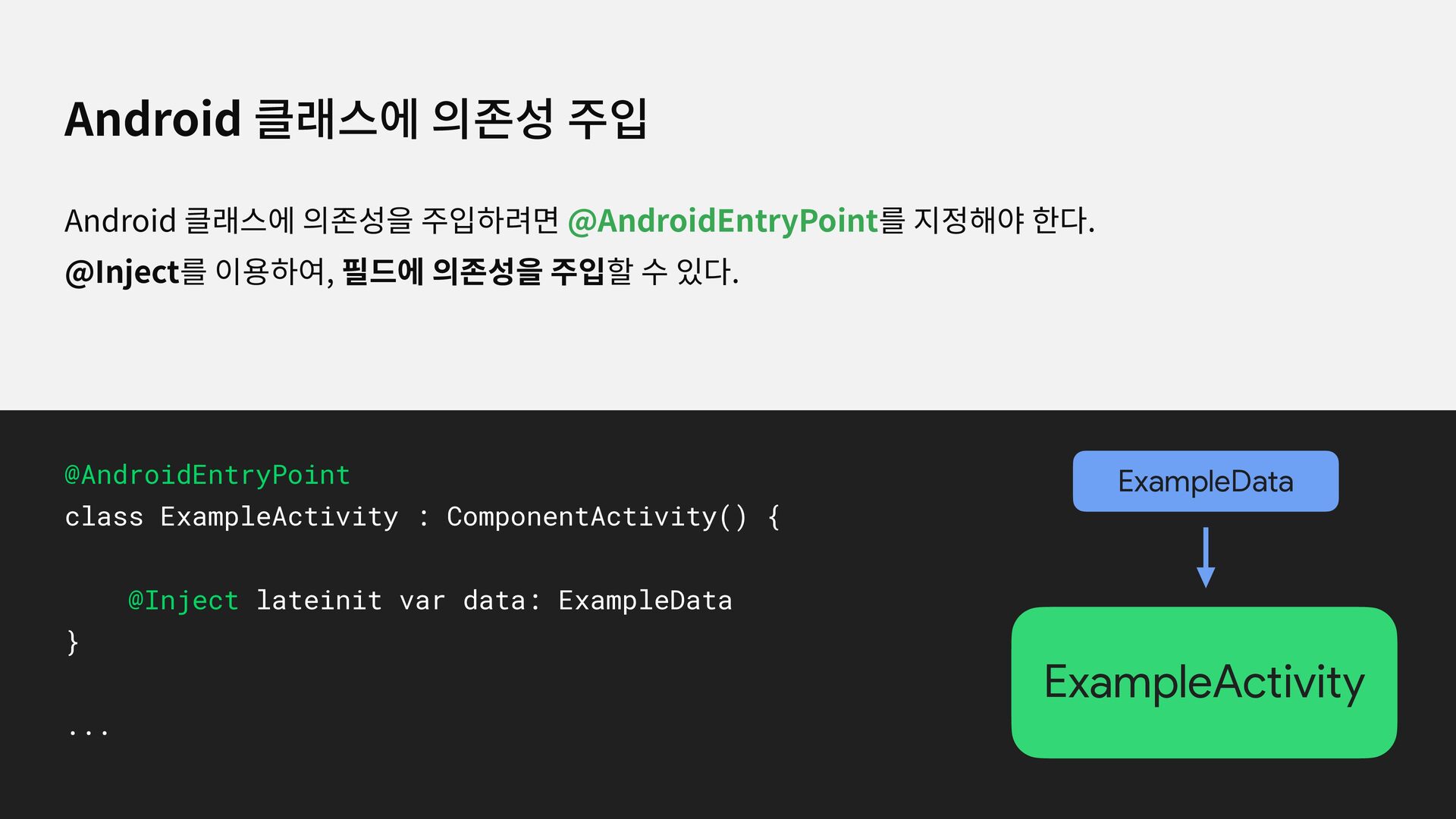Viewport: 1456px width, 819px height.
Task: Click the class keyword in the code
Action: [x=104, y=517]
